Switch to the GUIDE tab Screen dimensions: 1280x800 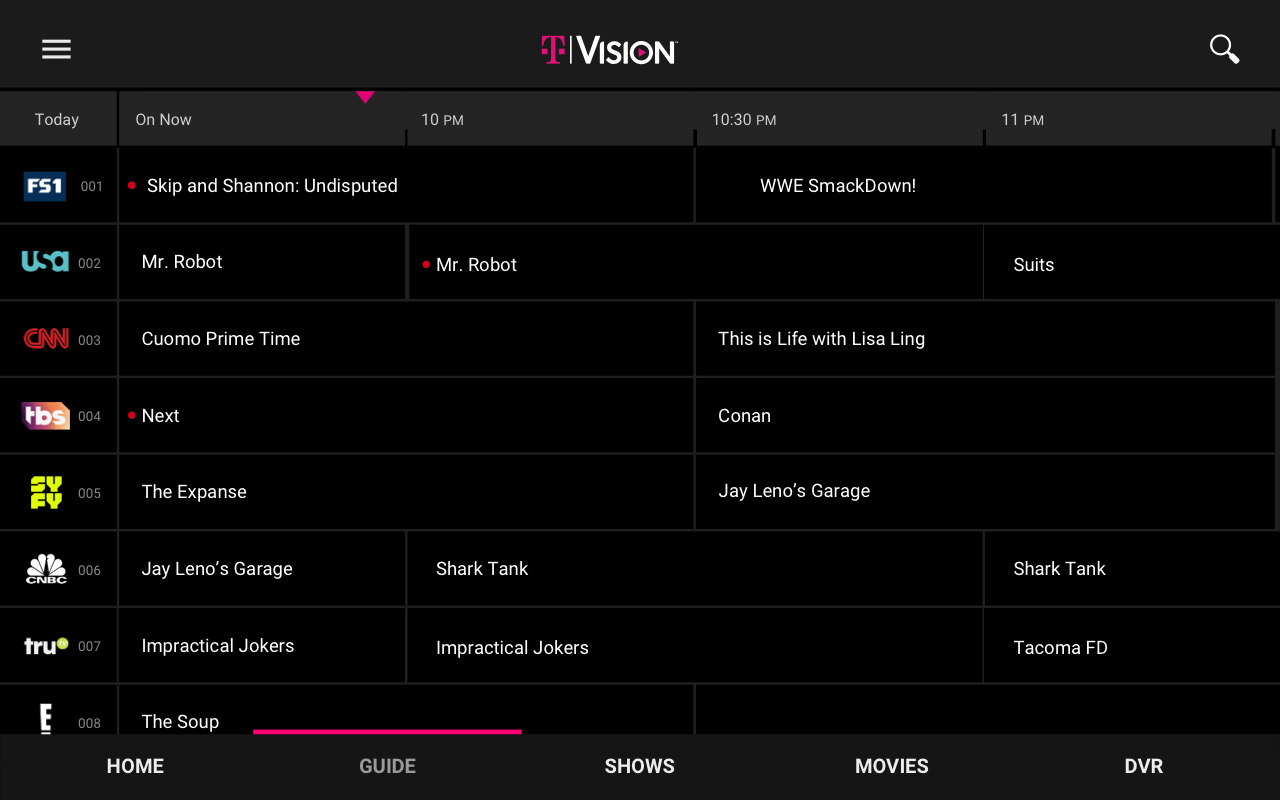tap(387, 766)
